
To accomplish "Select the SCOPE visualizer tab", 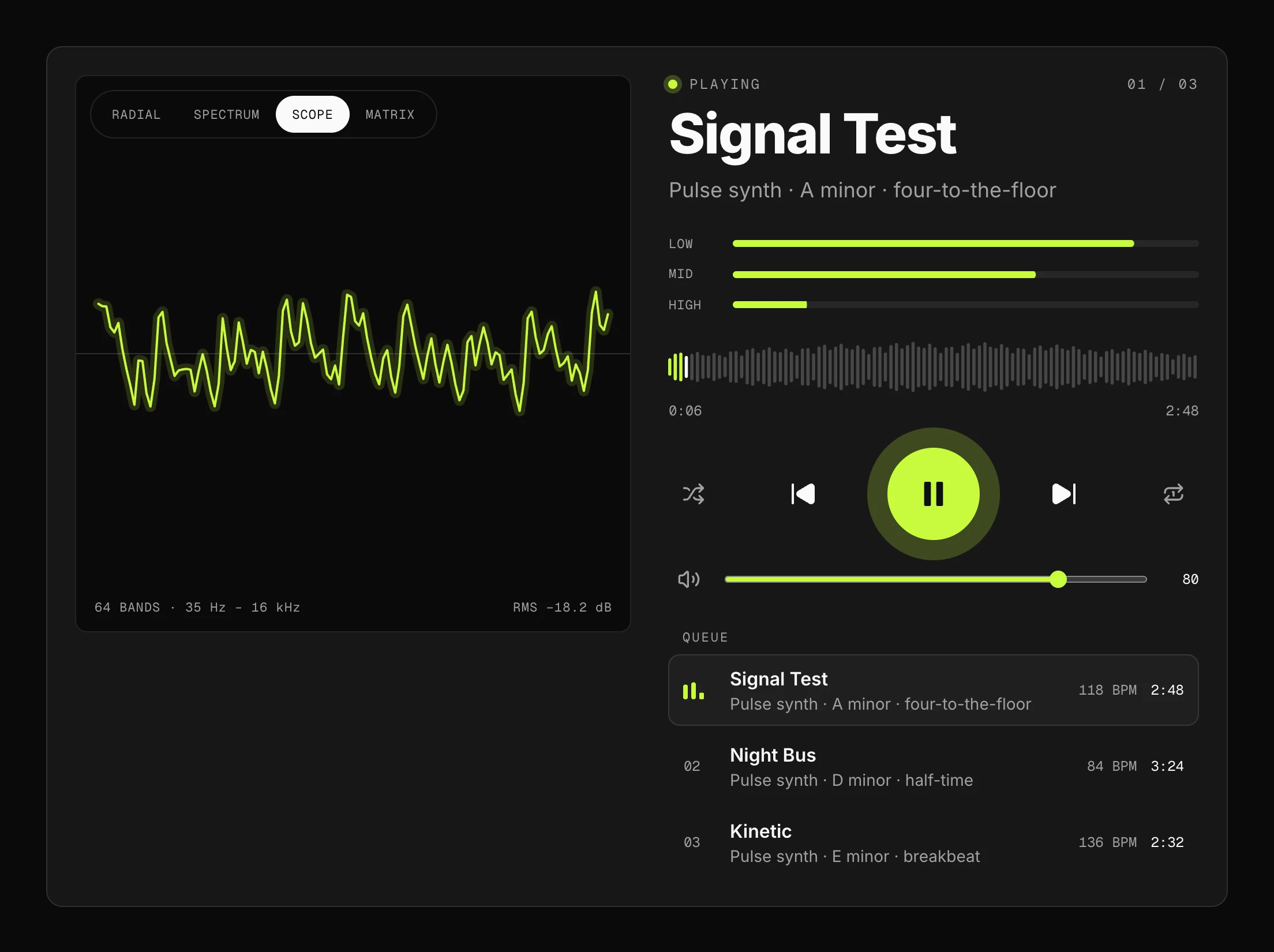I will (312, 114).
